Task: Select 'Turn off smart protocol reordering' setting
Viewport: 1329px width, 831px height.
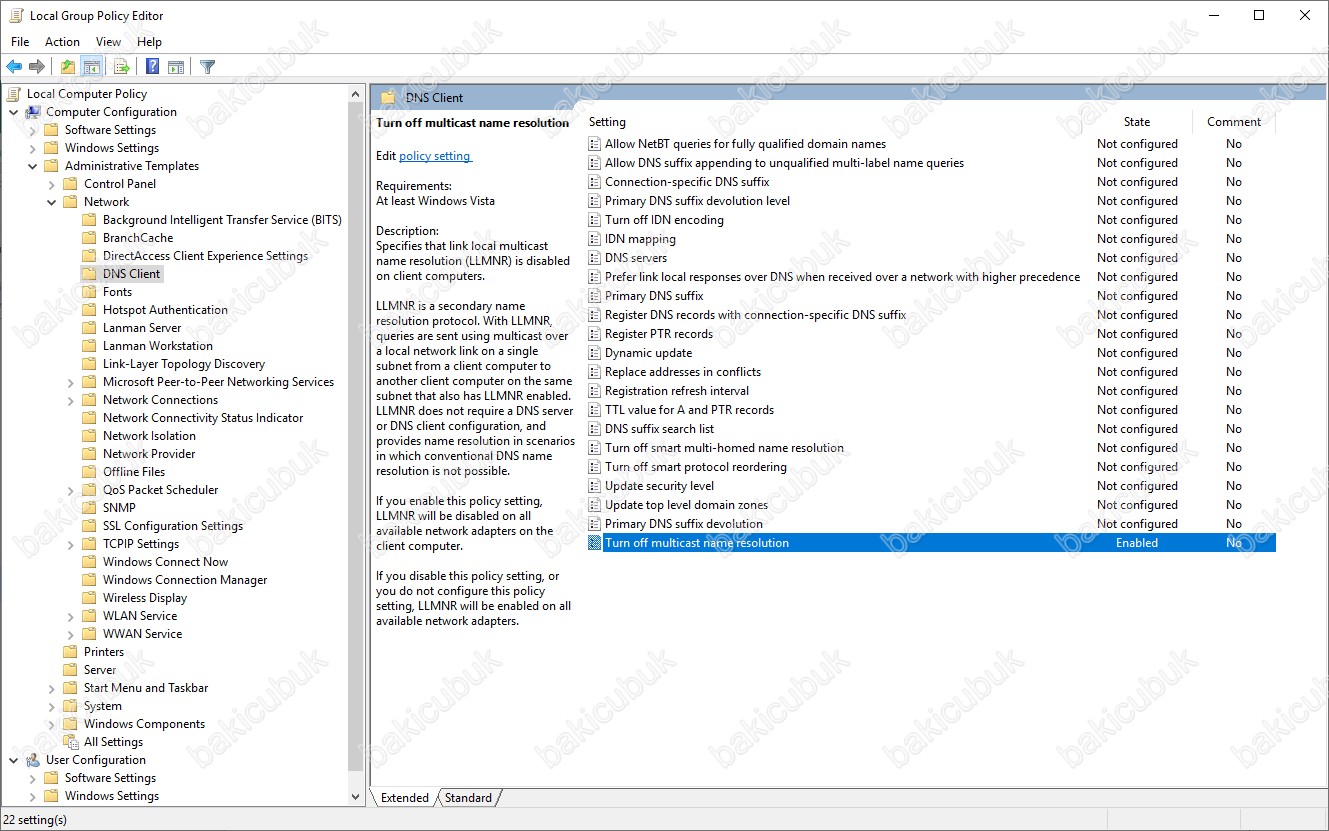Action: tap(696, 467)
